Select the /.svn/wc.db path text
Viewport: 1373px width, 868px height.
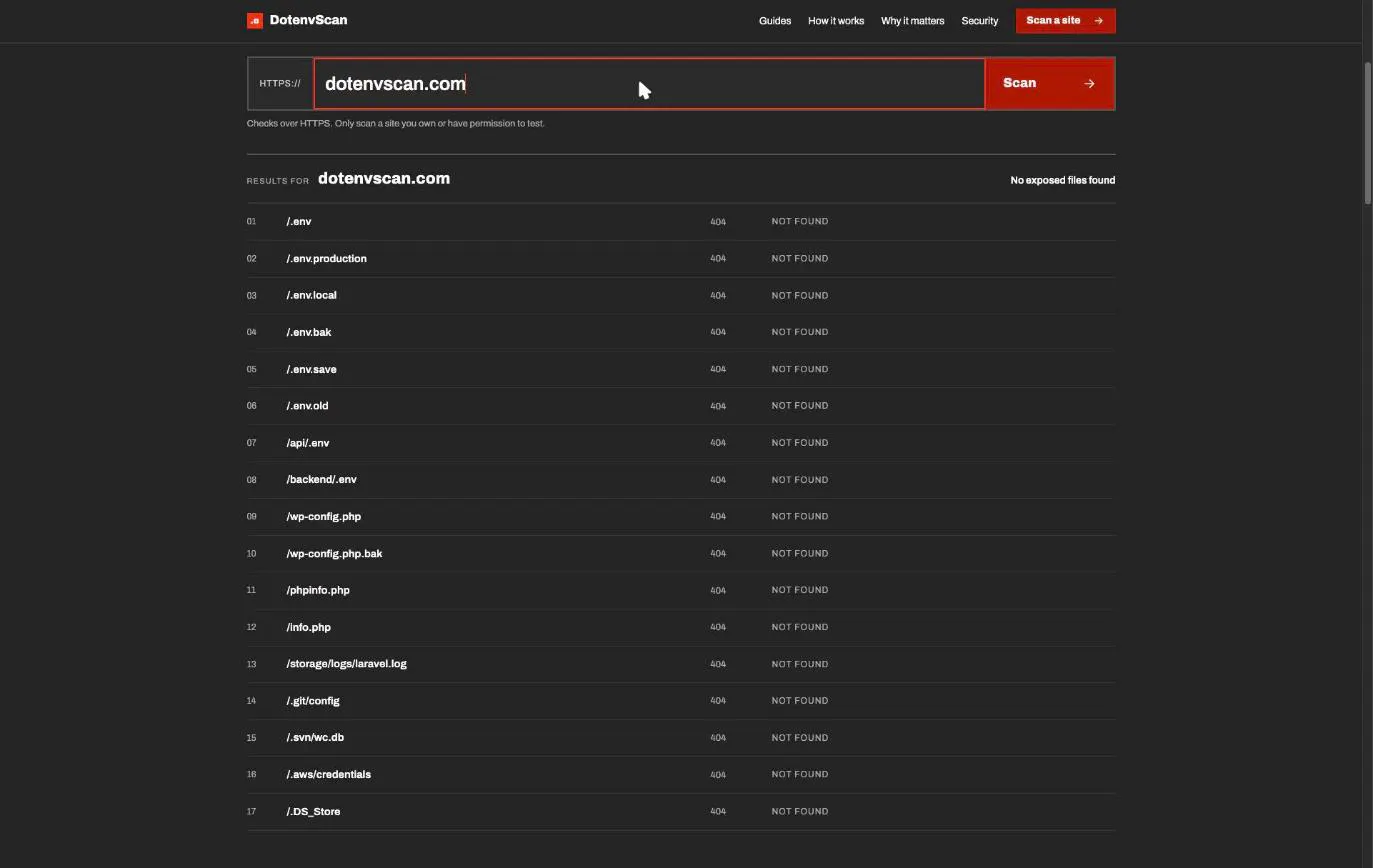tap(315, 738)
